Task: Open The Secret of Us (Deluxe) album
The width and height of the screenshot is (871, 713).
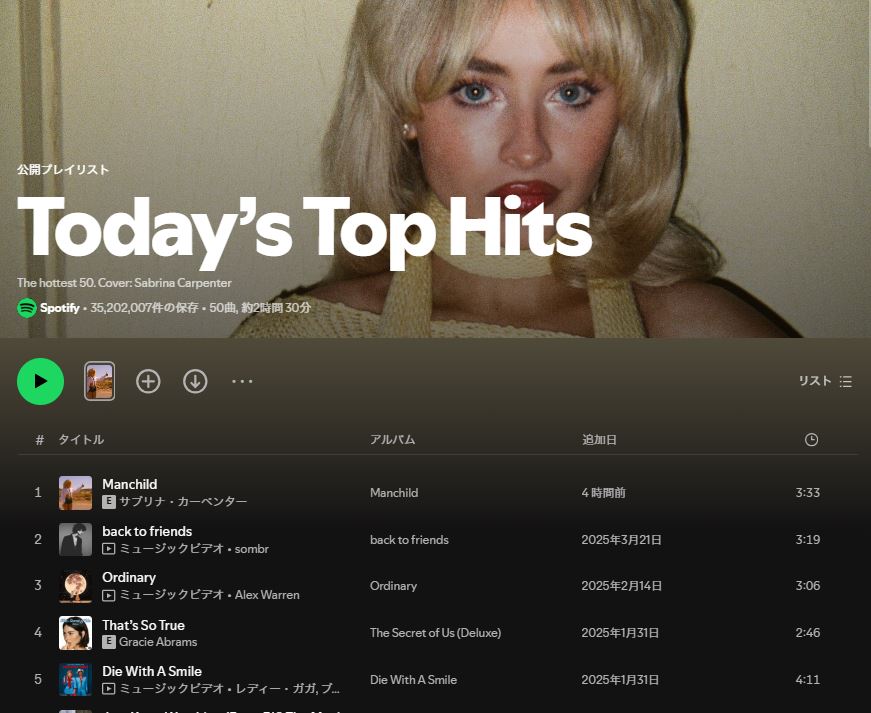Action: (435, 633)
